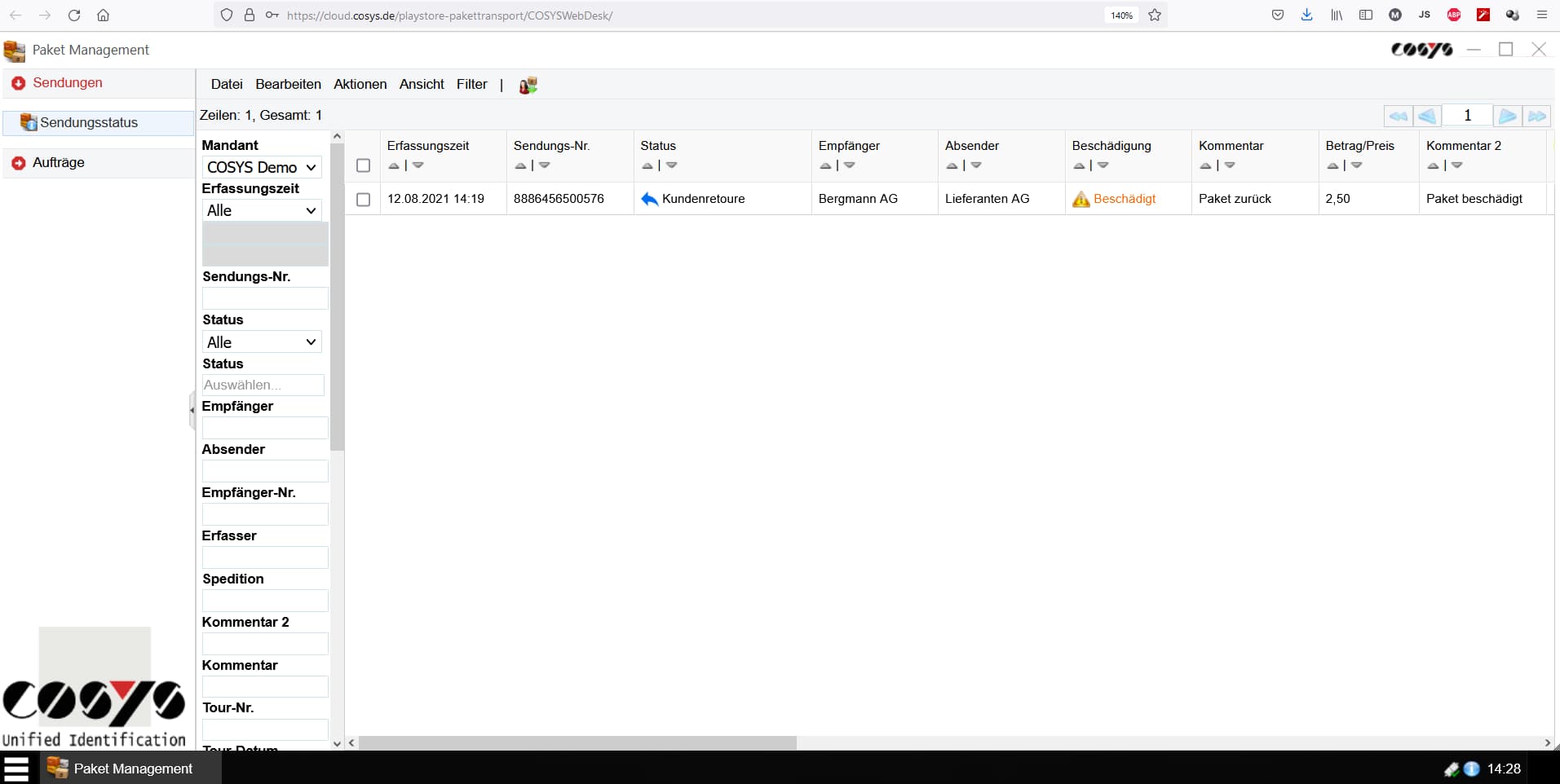Viewport: 1560px width, 784px height.
Task: Sort Kommentar column descending
Action: tap(1230, 165)
